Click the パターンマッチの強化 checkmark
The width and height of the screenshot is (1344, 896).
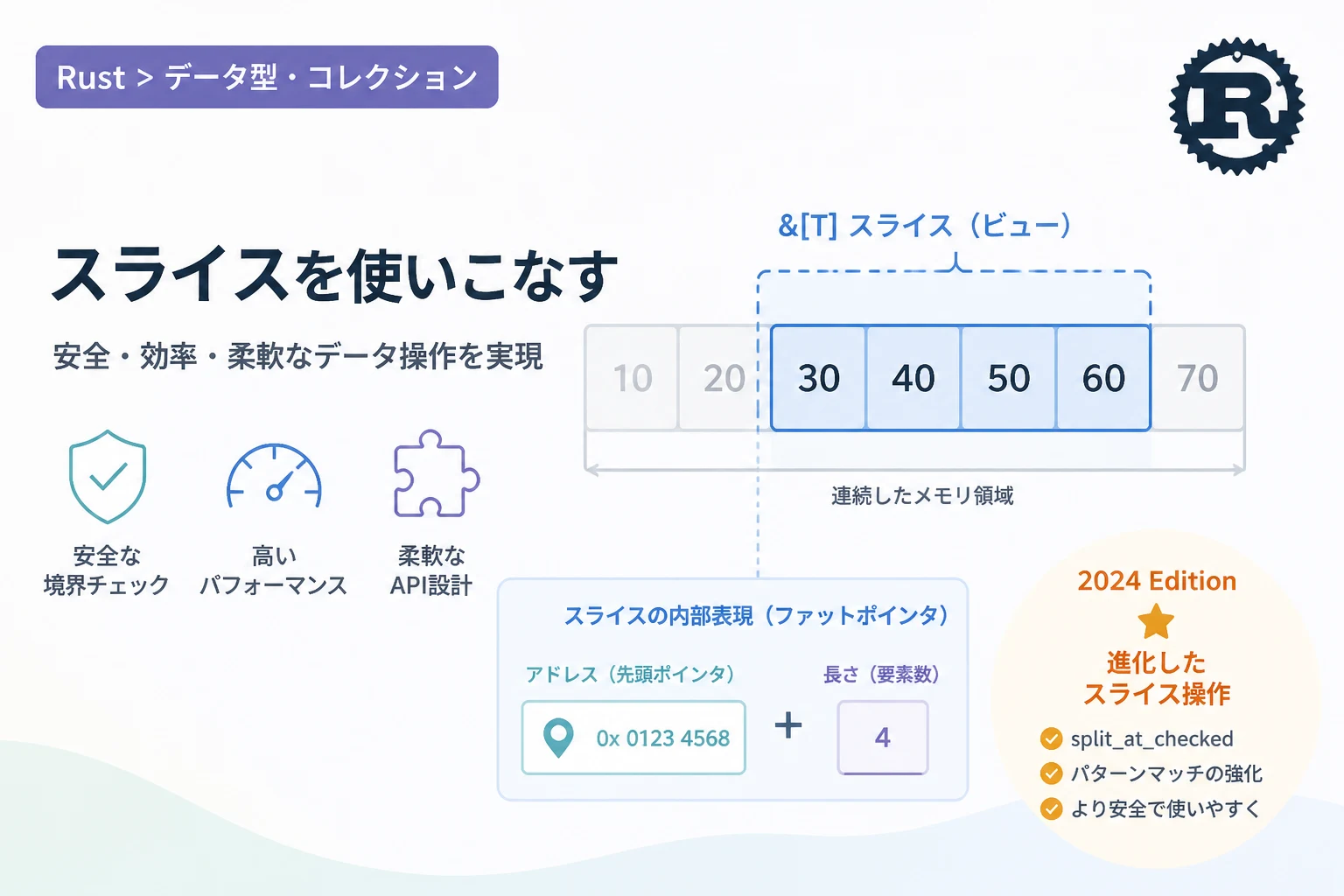tap(1051, 773)
